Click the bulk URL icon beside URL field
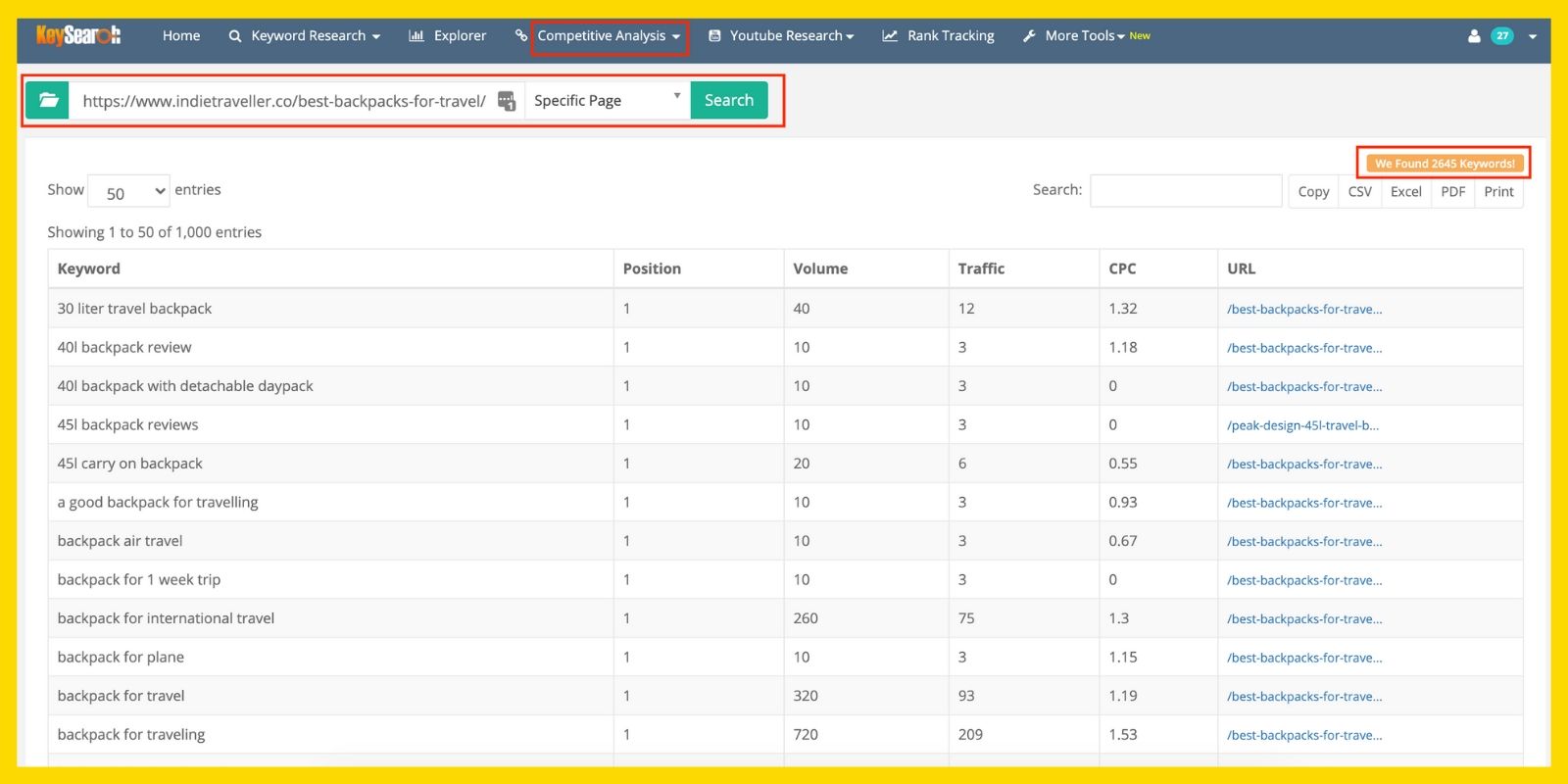 point(507,101)
